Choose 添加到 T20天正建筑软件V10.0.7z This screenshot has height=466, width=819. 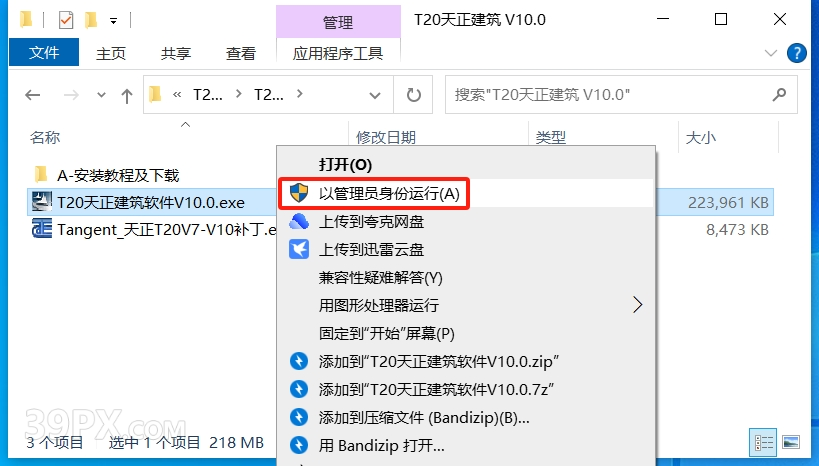click(465, 389)
